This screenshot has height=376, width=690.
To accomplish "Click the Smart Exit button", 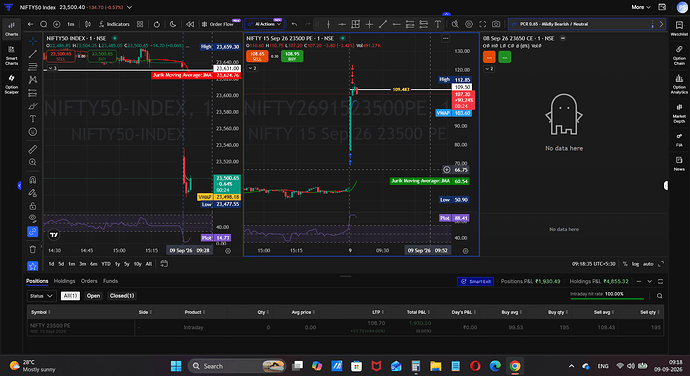I will click(476, 281).
